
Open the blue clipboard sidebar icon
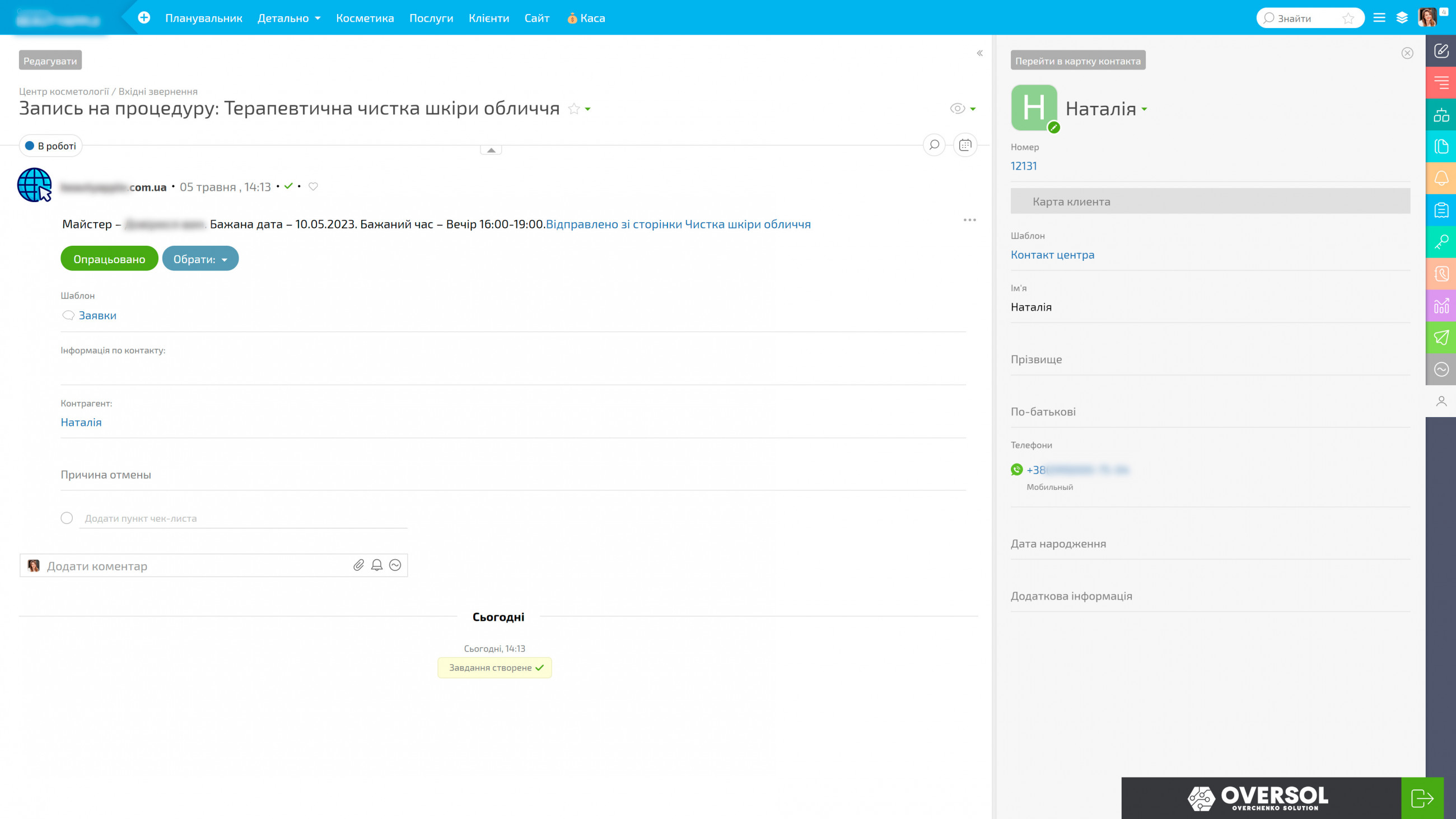1441,210
